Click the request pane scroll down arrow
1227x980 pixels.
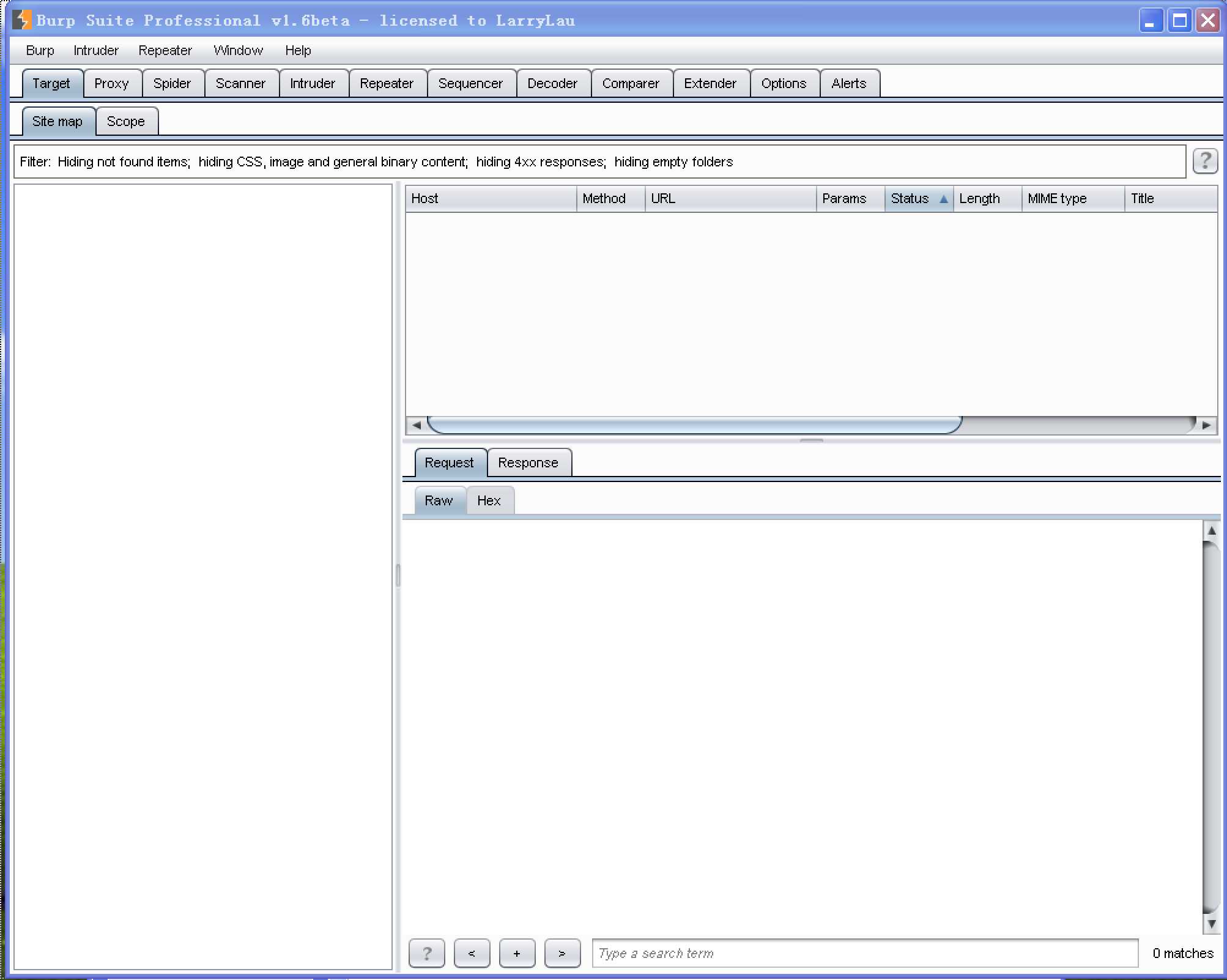tap(1211, 924)
